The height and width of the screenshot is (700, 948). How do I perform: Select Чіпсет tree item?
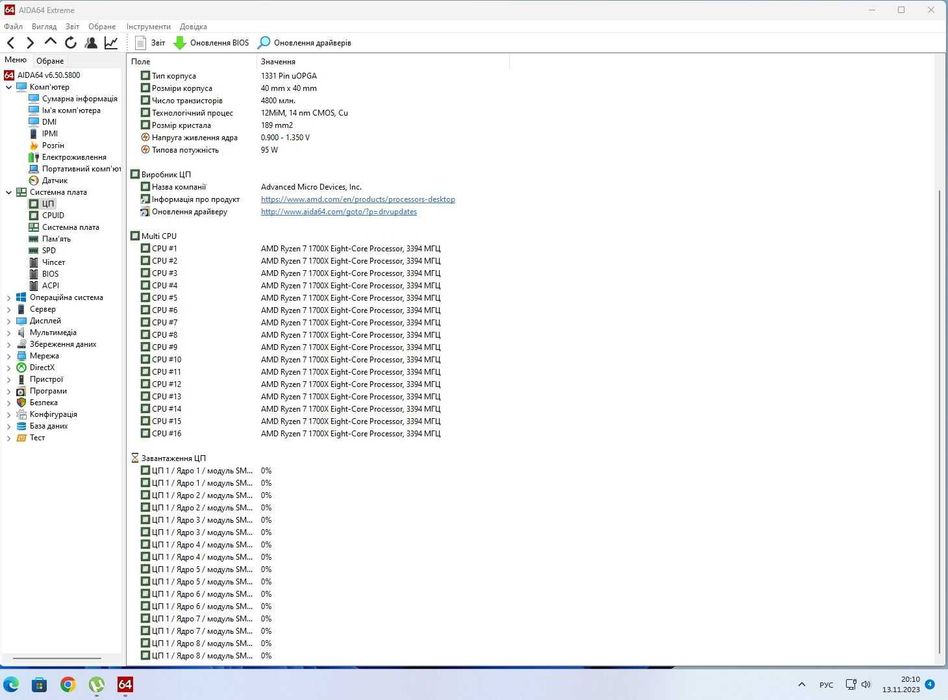coord(53,262)
